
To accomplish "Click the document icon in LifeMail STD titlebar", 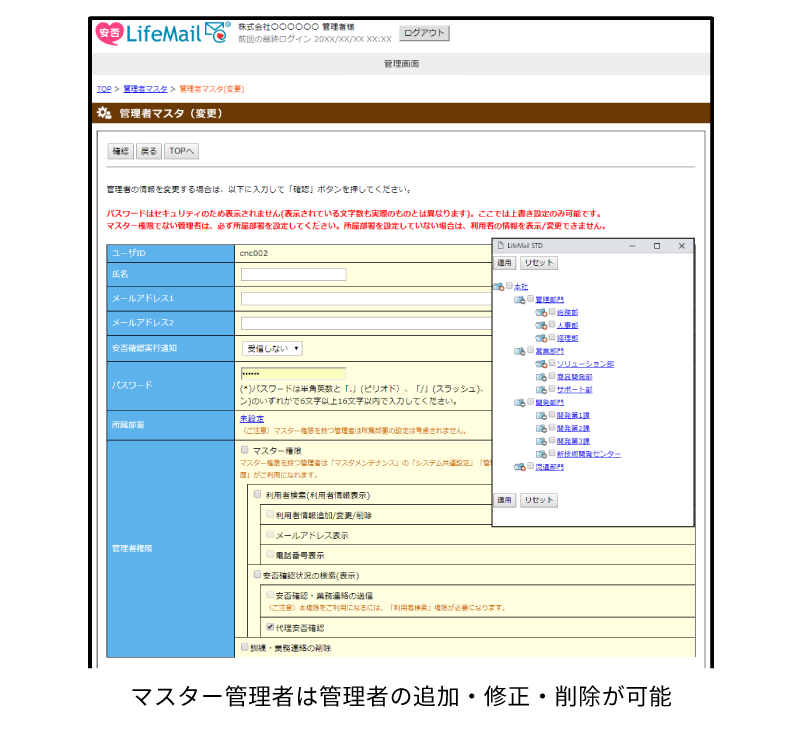I will point(500,245).
